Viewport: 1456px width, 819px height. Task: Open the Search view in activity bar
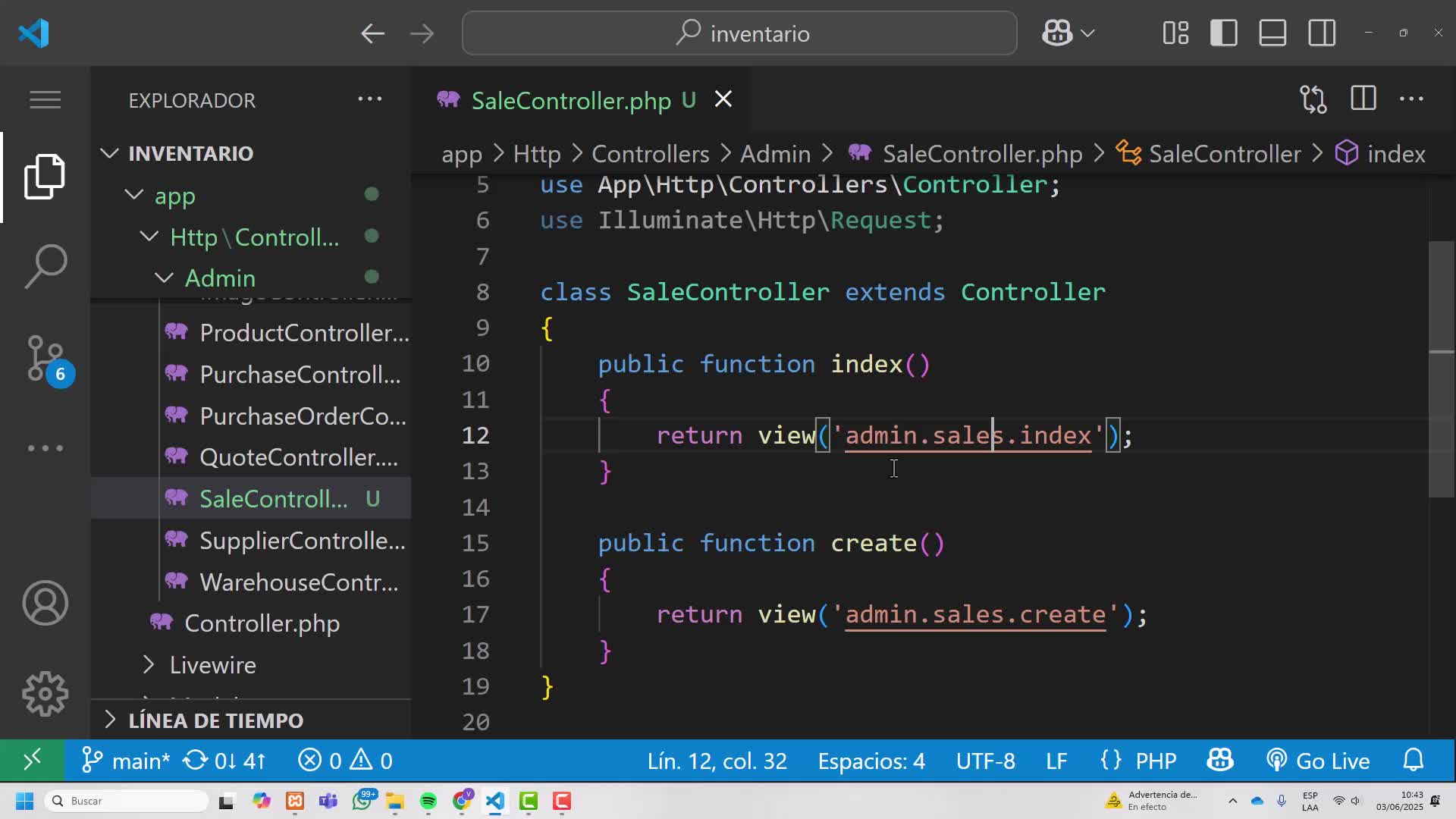[x=45, y=266]
